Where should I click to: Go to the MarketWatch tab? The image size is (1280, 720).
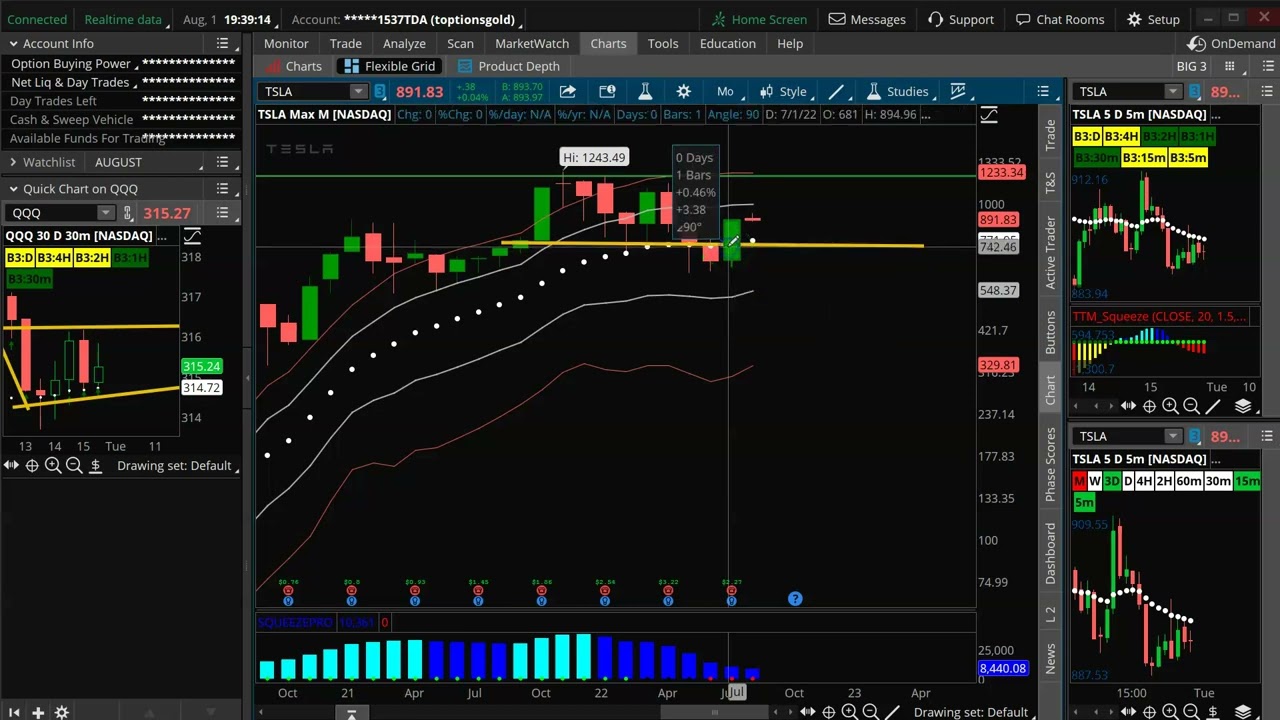532,44
